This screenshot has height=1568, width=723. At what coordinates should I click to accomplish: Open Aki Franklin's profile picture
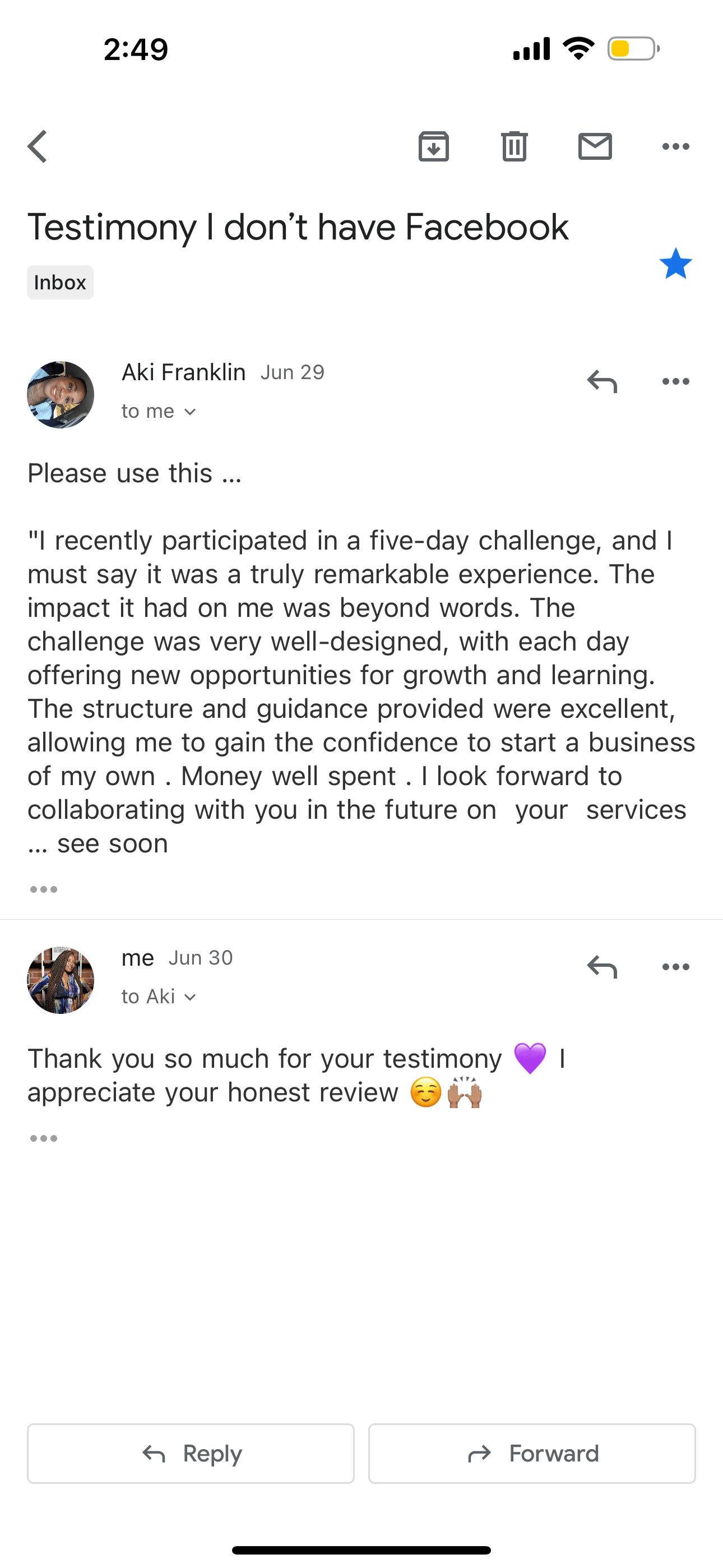[x=61, y=394]
